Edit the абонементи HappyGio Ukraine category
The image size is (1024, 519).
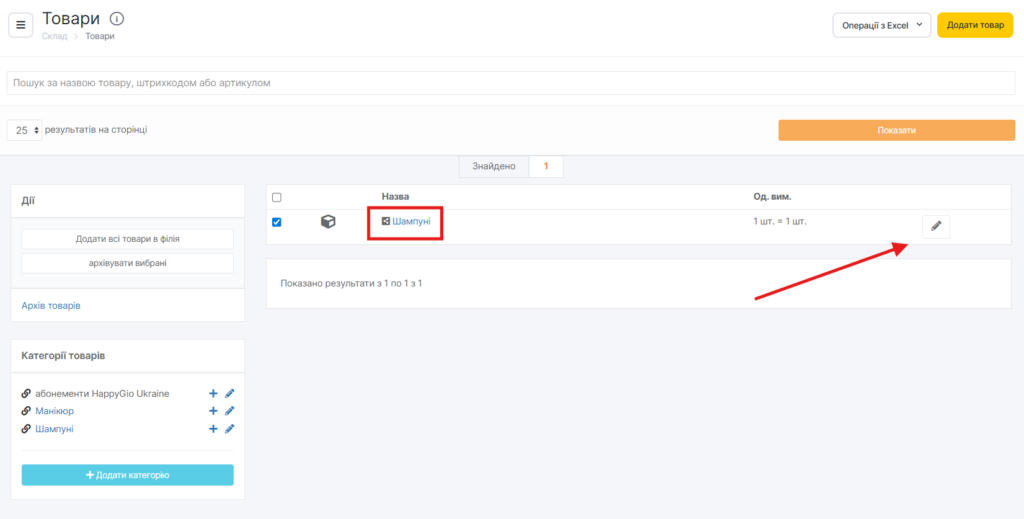click(229, 394)
